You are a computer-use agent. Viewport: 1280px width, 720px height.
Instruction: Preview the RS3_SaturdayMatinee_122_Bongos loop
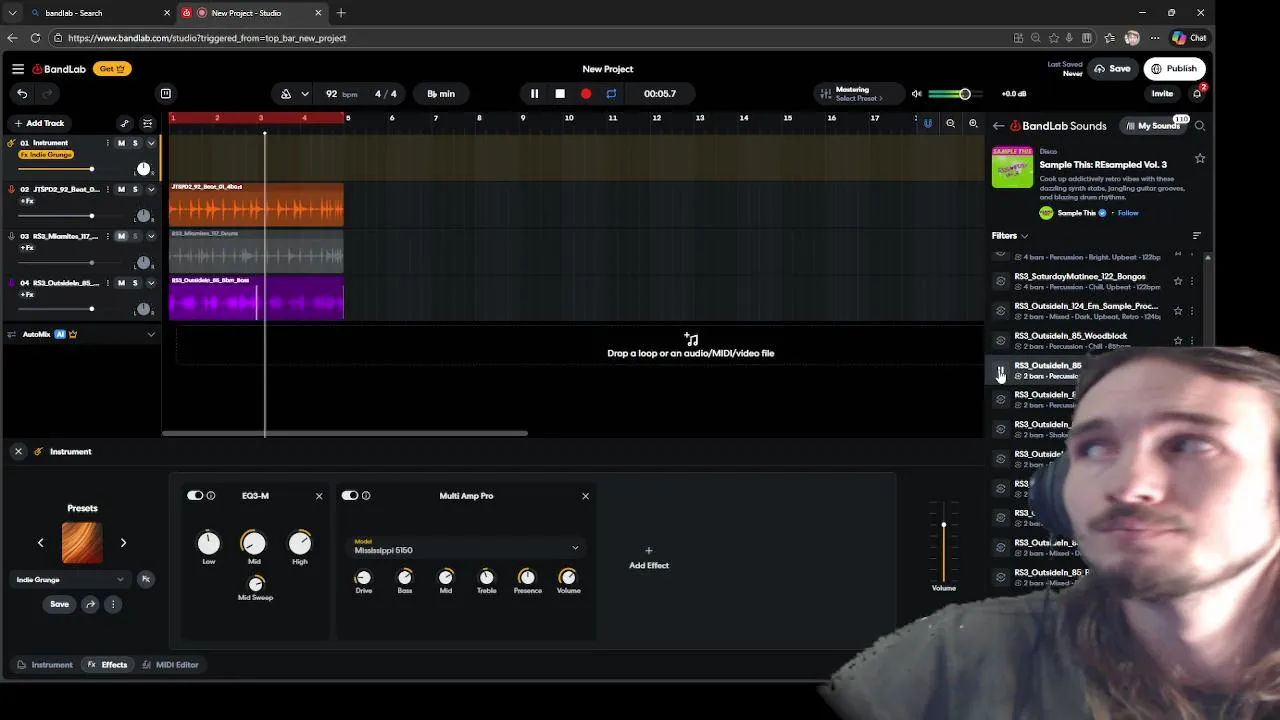pyautogui.click(x=1001, y=281)
